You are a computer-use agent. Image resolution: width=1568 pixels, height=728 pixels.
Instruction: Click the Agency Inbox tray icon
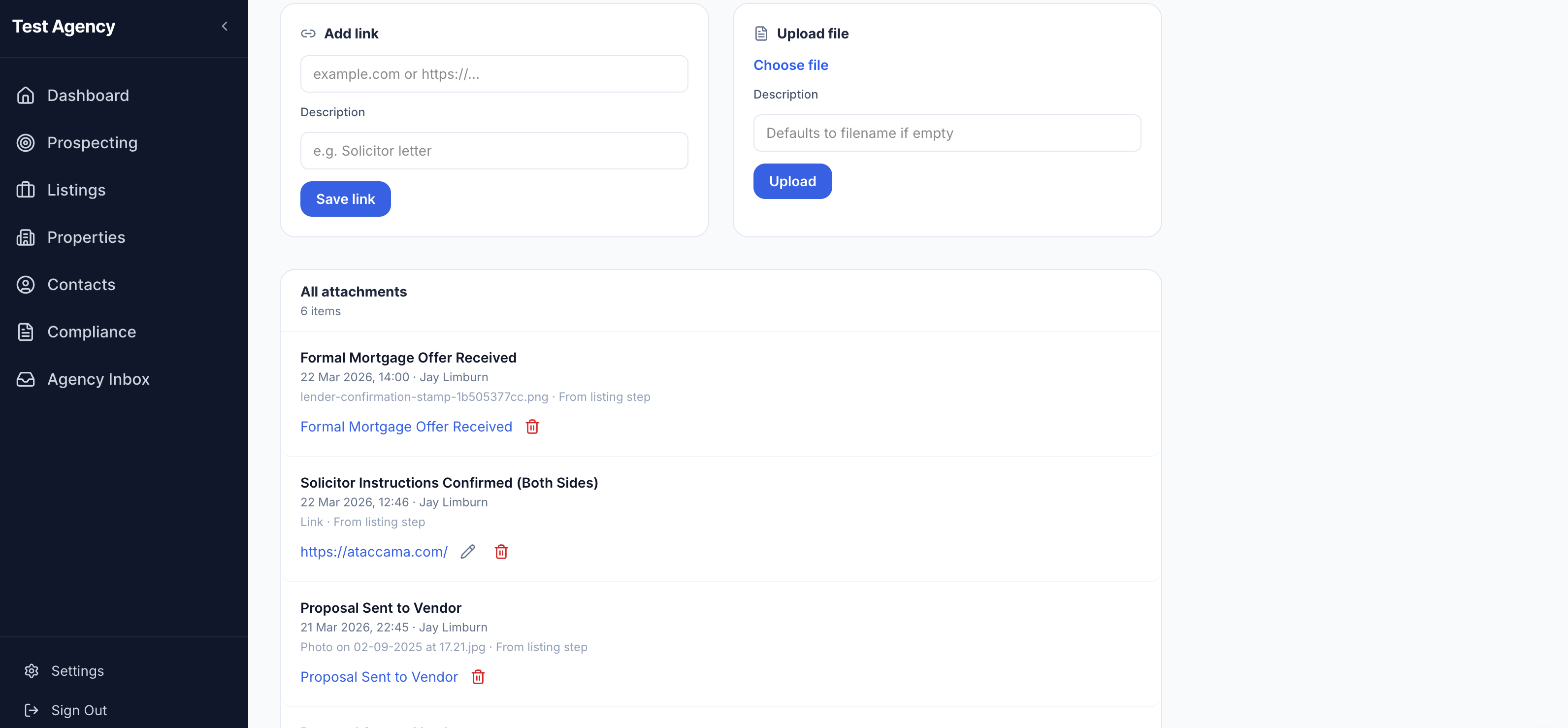point(26,379)
